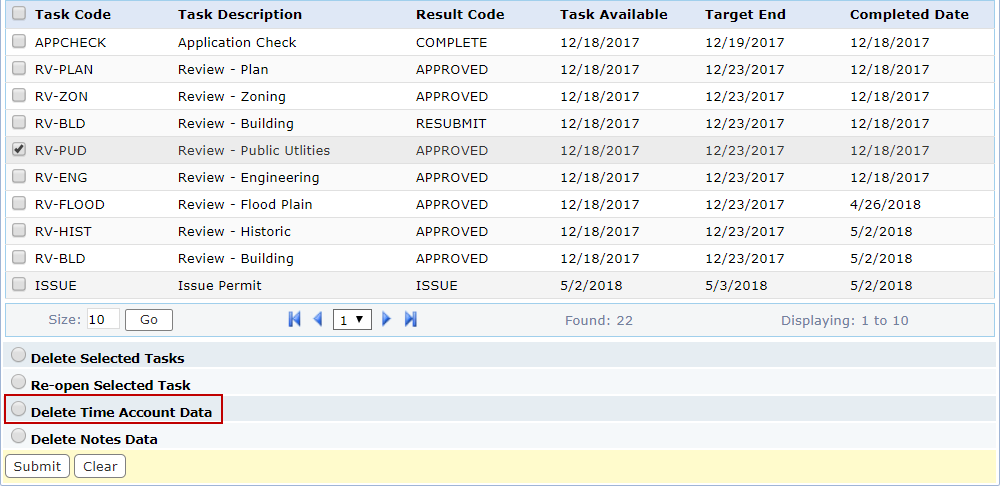Click the Go button for page size
The height and width of the screenshot is (486, 1000).
click(x=149, y=320)
